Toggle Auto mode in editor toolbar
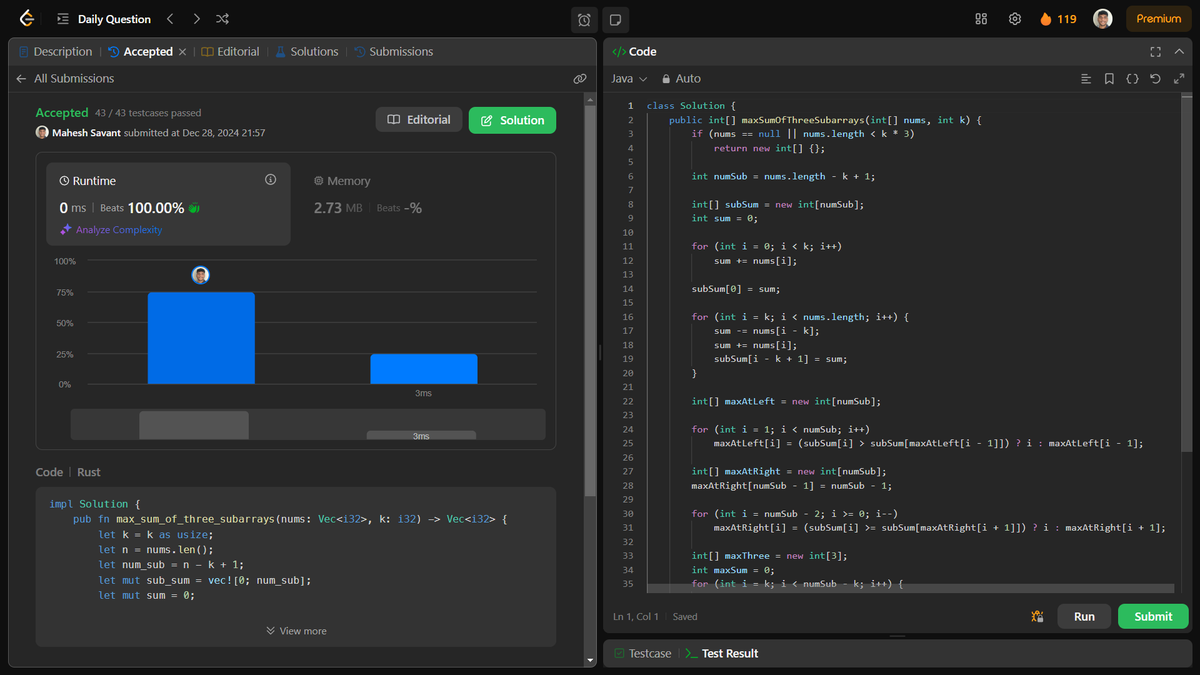1200x675 pixels. click(680, 78)
